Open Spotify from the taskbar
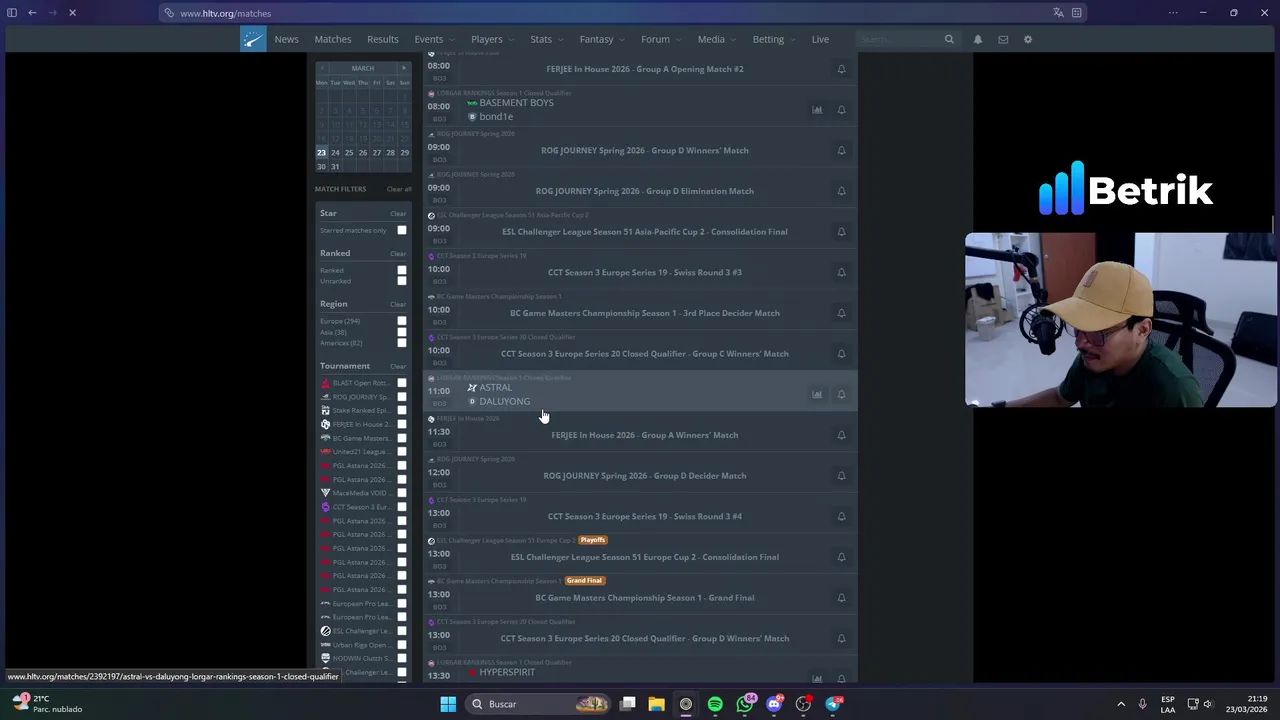The height and width of the screenshot is (720, 1280). [715, 704]
